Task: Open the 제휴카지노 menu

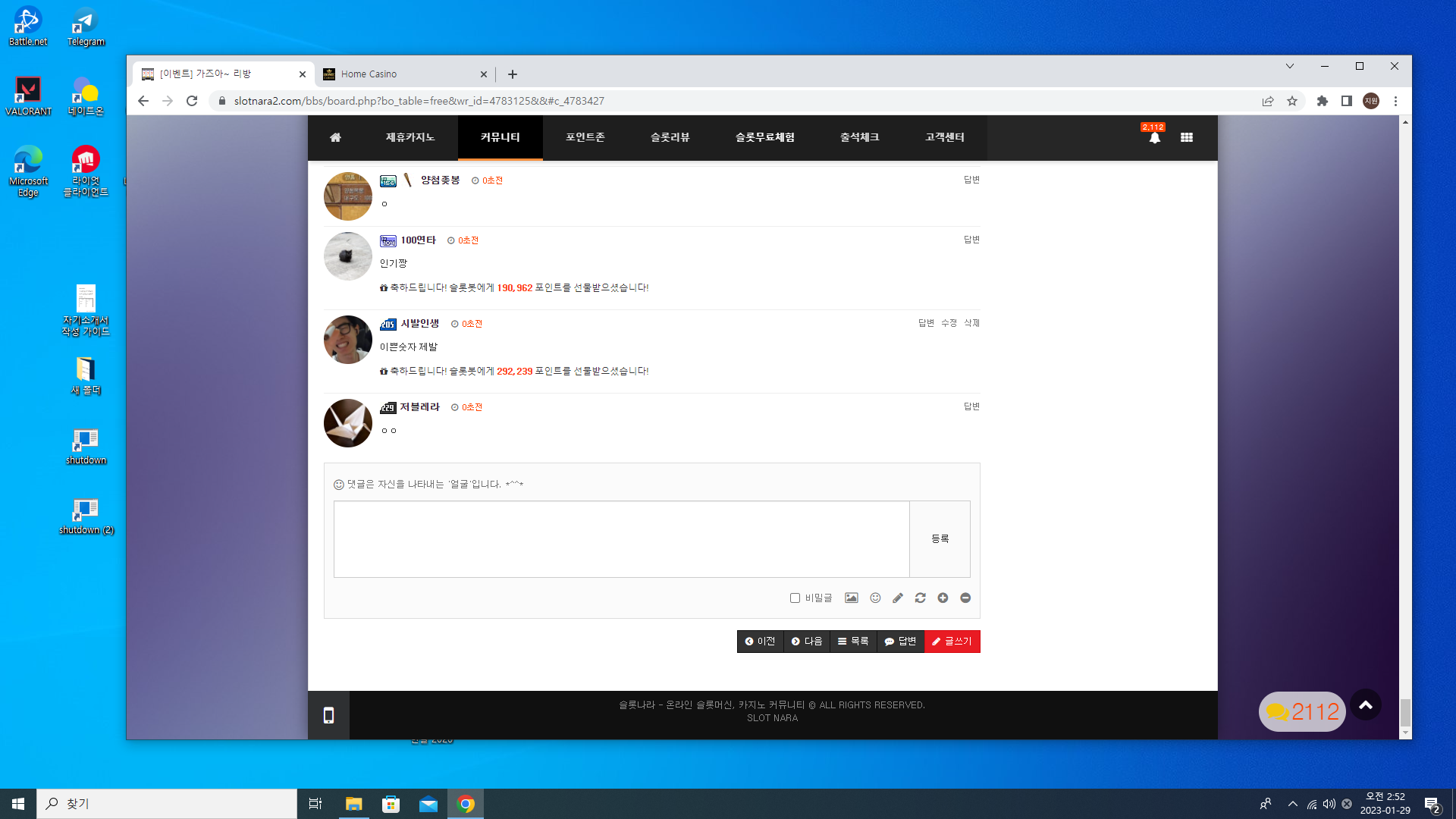Action: tap(410, 137)
